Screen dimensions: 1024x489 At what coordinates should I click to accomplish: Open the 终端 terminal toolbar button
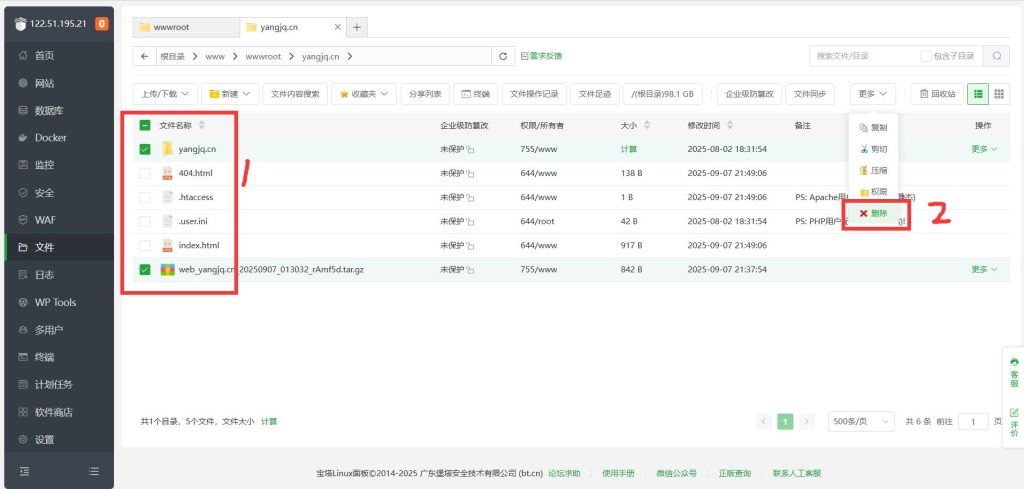(x=475, y=94)
